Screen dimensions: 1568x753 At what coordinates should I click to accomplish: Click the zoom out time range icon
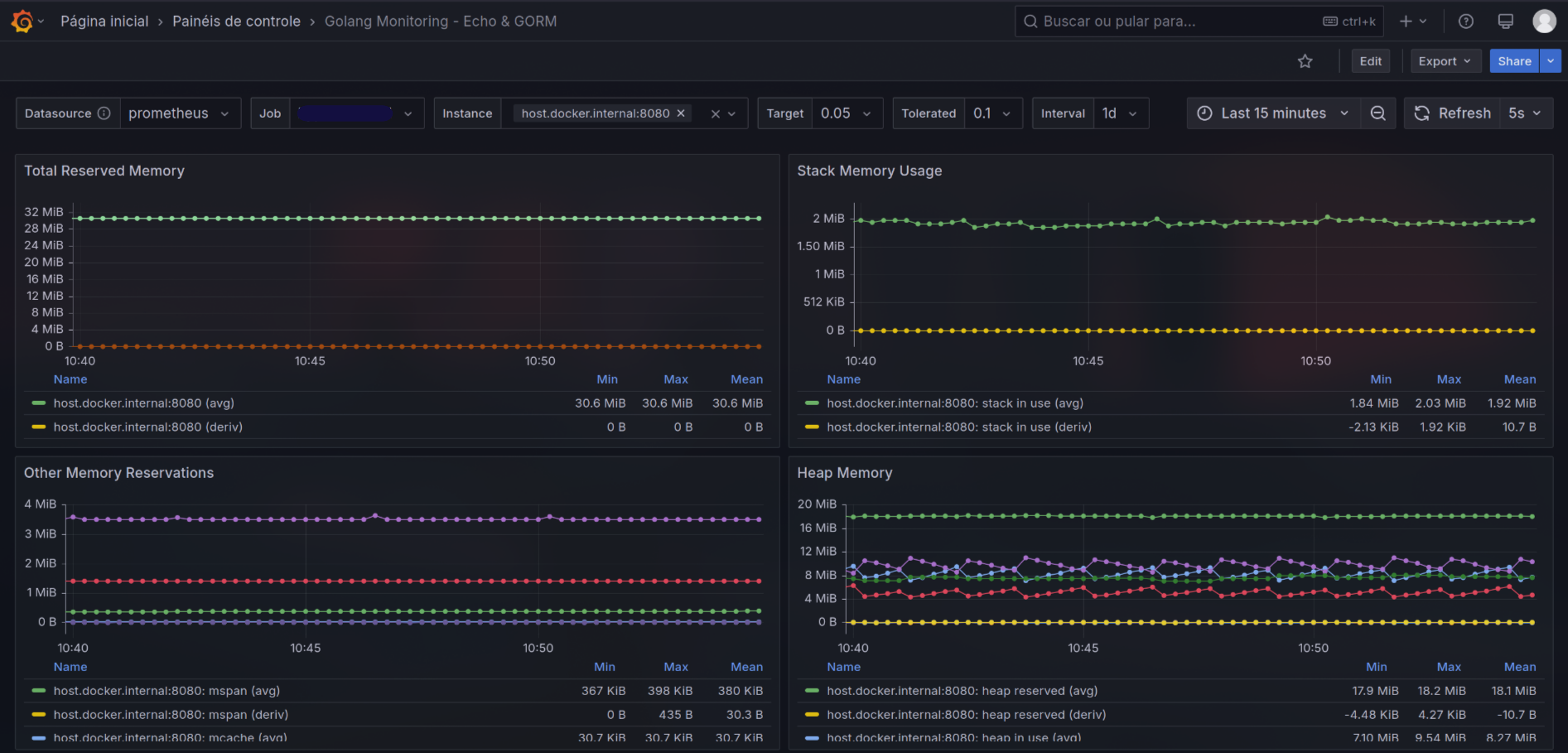click(1377, 113)
